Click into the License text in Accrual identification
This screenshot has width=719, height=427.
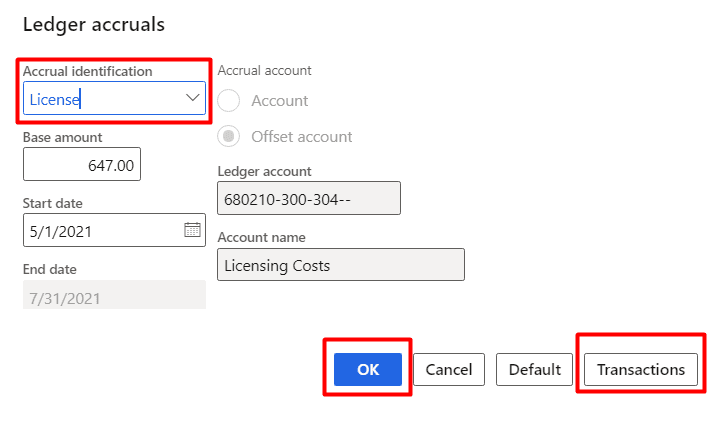click(55, 99)
